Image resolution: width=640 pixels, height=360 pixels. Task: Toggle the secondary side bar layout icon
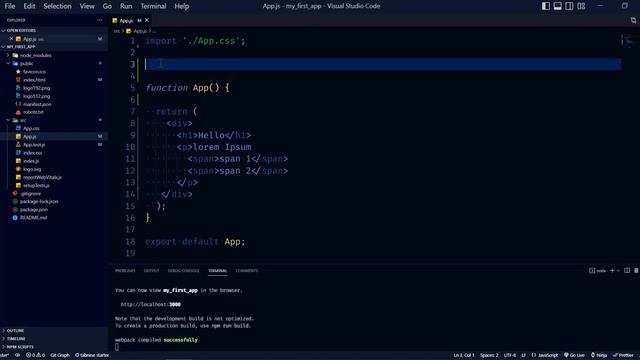point(569,6)
